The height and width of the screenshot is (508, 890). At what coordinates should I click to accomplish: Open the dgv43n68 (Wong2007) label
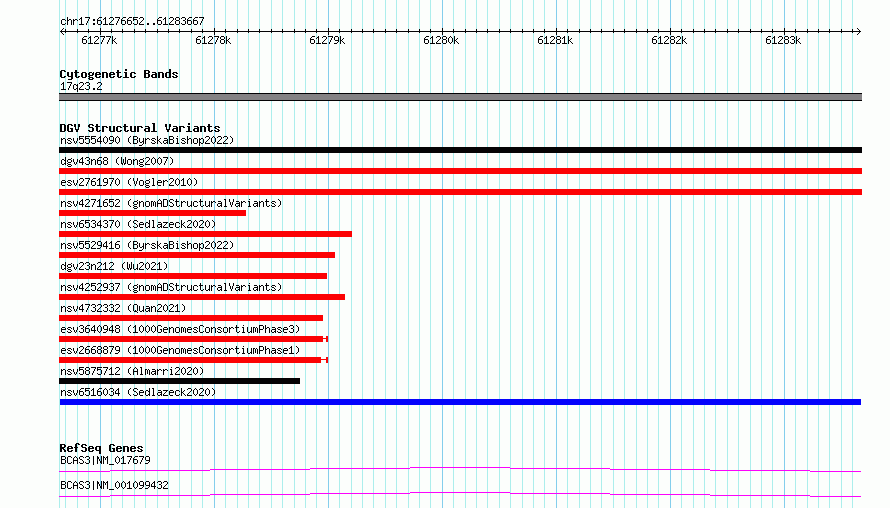pyautogui.click(x=117, y=161)
